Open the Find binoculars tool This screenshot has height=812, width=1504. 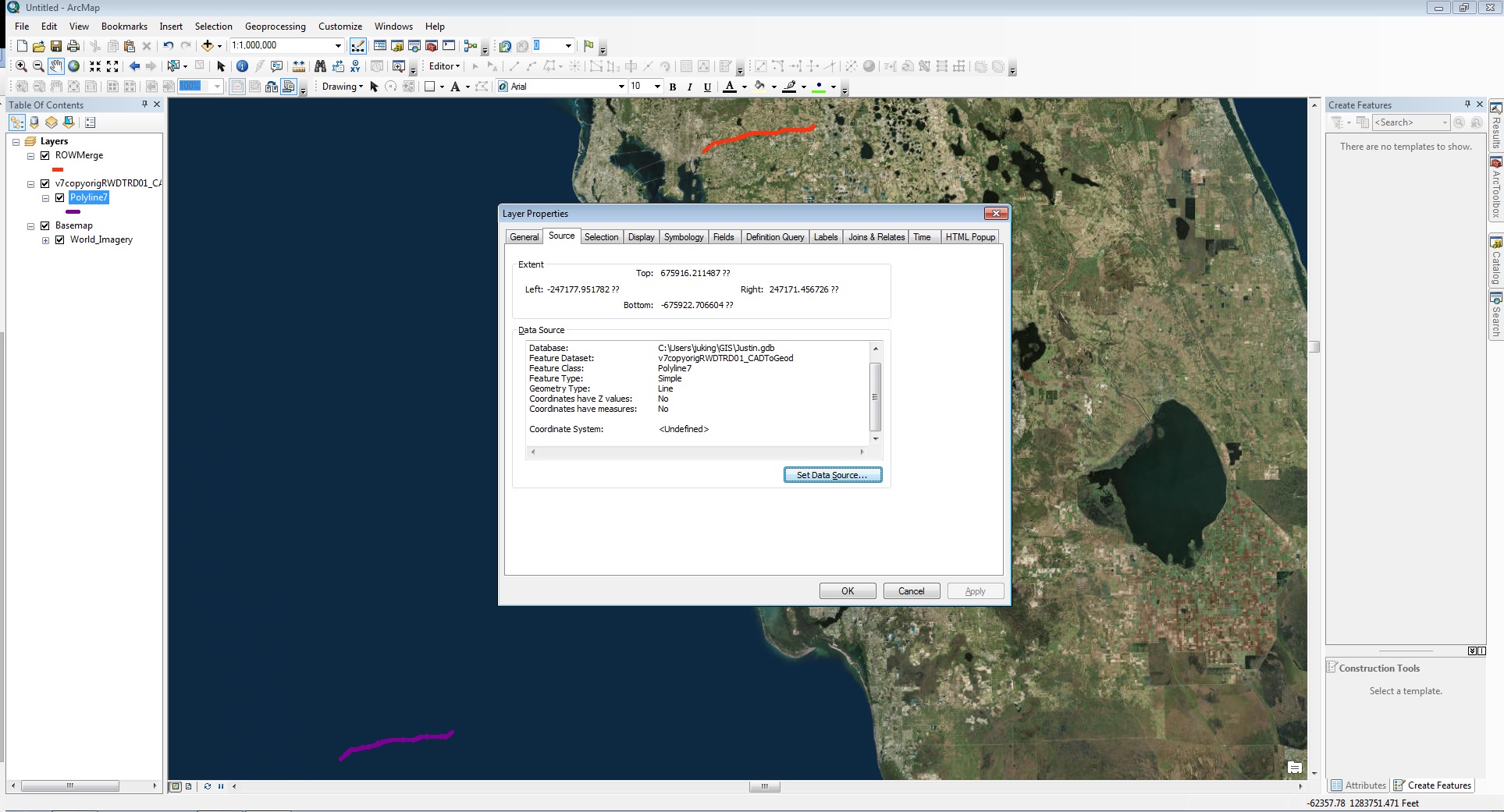pos(320,66)
